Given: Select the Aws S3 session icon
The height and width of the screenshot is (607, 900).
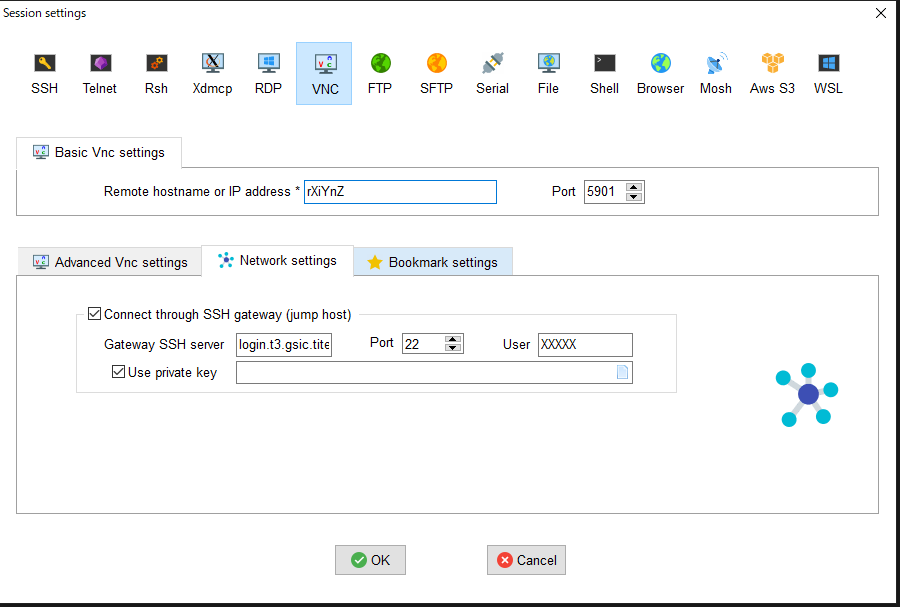Looking at the screenshot, I should click(772, 74).
